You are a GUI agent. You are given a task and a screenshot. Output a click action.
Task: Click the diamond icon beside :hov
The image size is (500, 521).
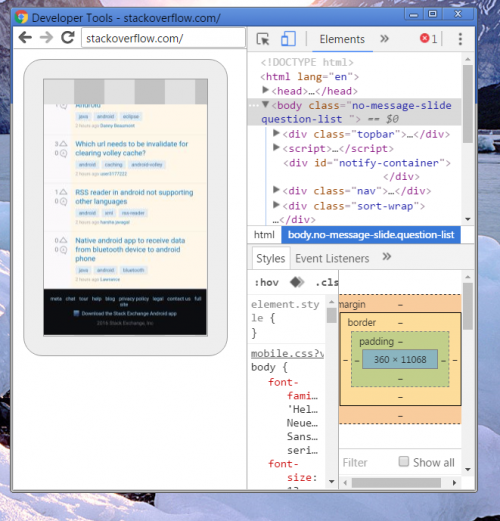click(x=297, y=282)
